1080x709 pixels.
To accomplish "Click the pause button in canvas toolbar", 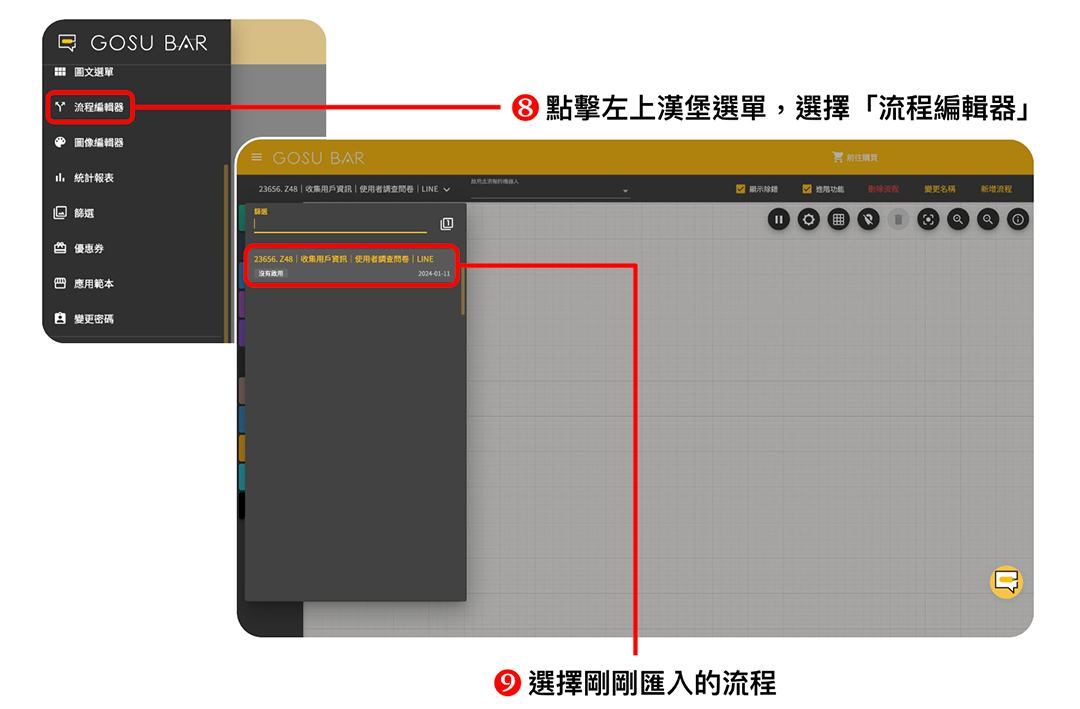I will pyautogui.click(x=778, y=220).
